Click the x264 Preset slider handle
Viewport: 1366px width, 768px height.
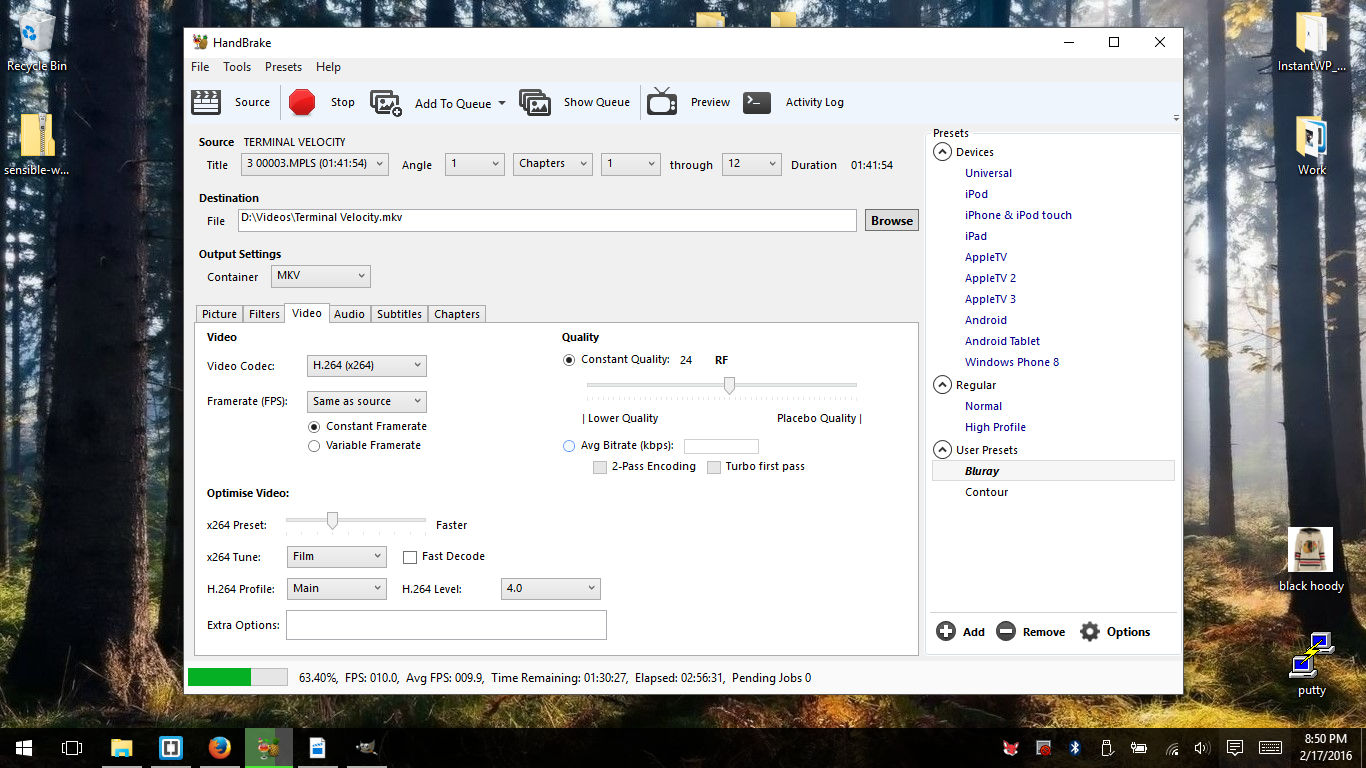(332, 521)
